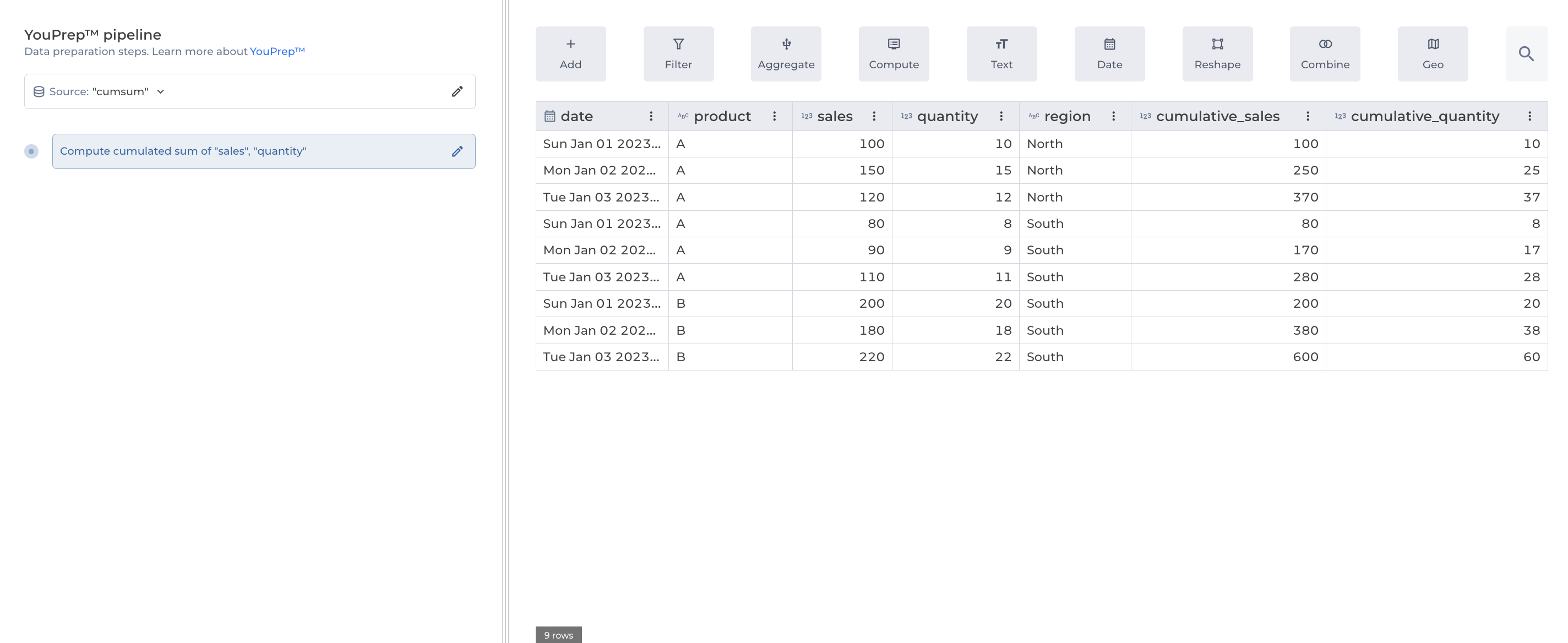Screen dimensions: 1568x643
Task: Follow the YouPrep™ documentation link
Action: (x=277, y=51)
